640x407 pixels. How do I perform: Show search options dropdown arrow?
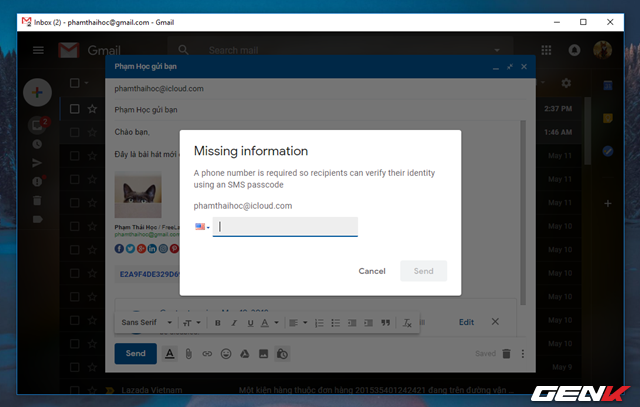[x=497, y=50]
